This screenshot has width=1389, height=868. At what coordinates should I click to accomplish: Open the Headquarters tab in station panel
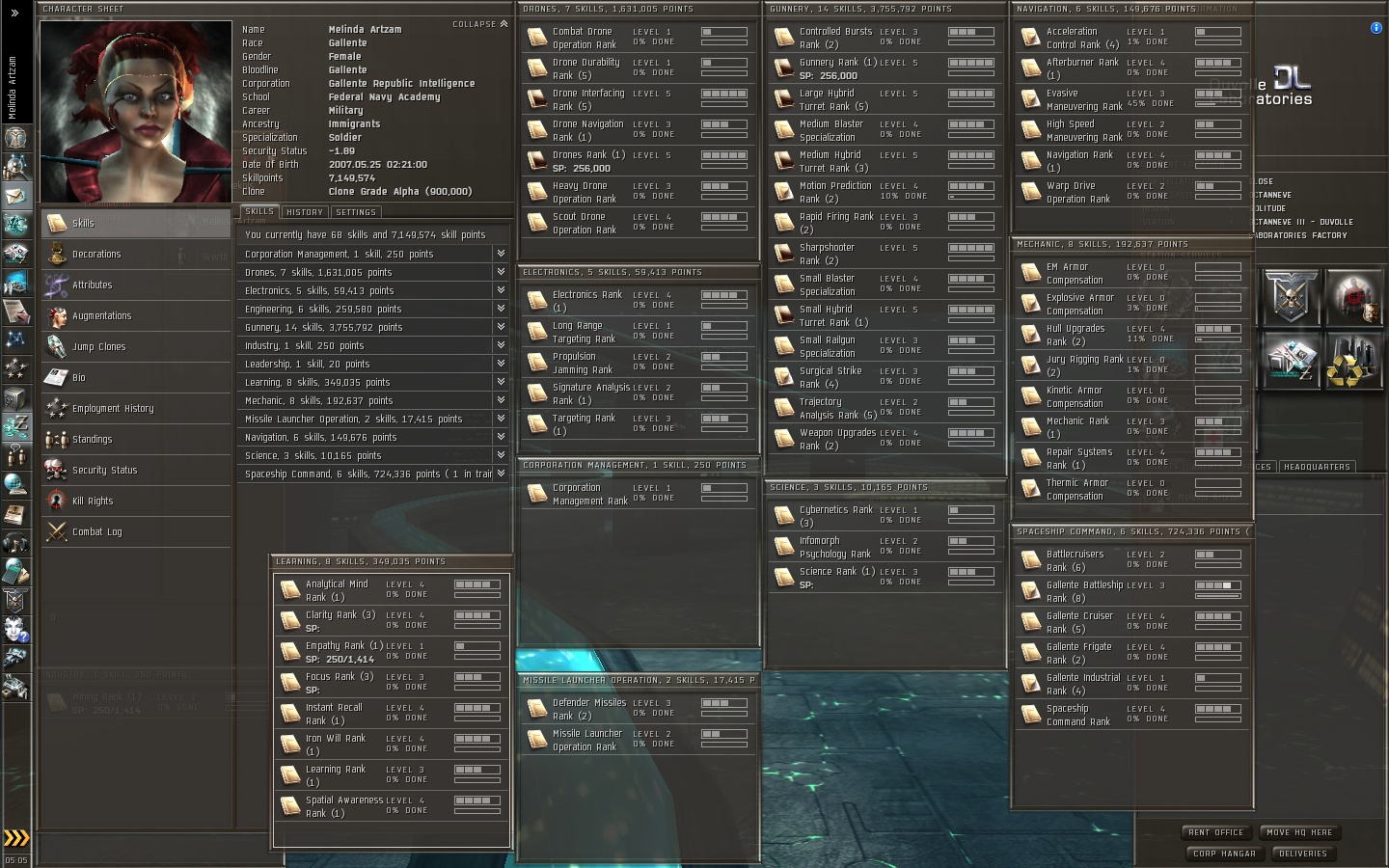pyautogui.click(x=1317, y=467)
